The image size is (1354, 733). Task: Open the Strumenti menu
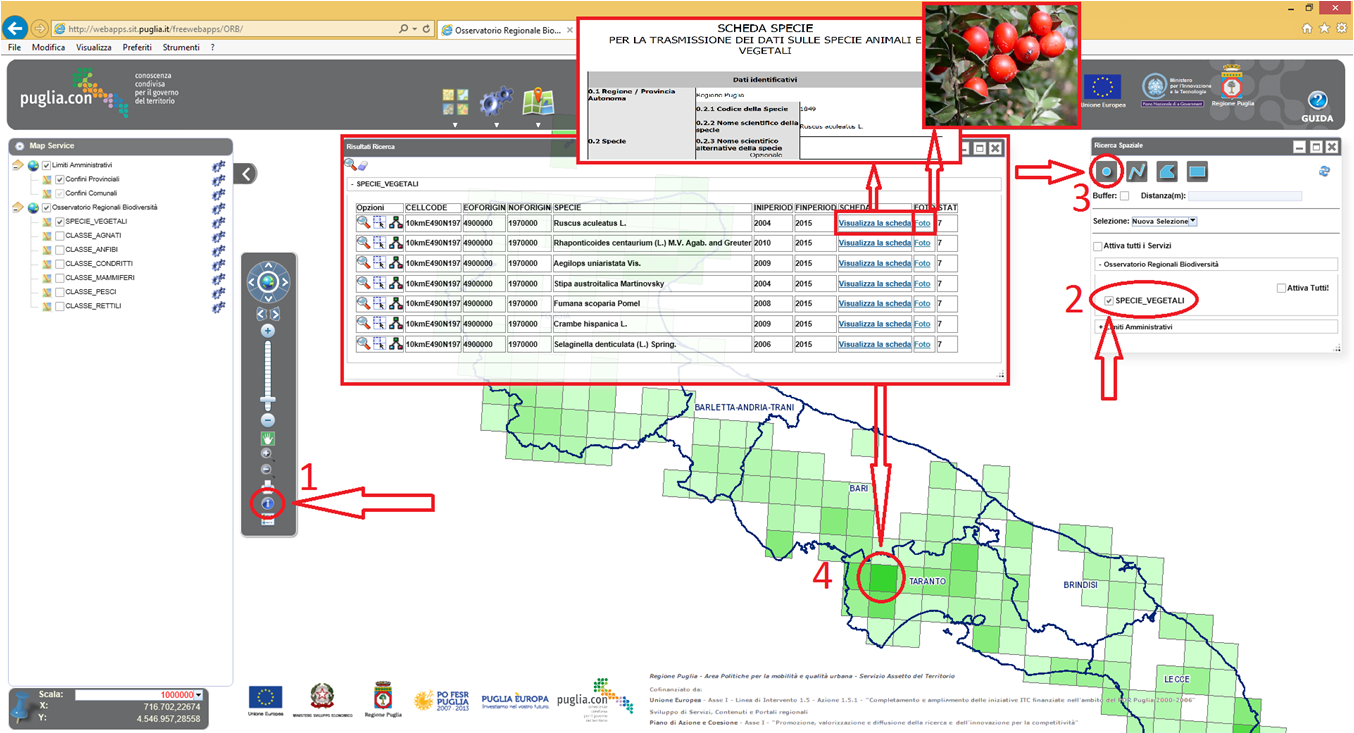pos(181,47)
